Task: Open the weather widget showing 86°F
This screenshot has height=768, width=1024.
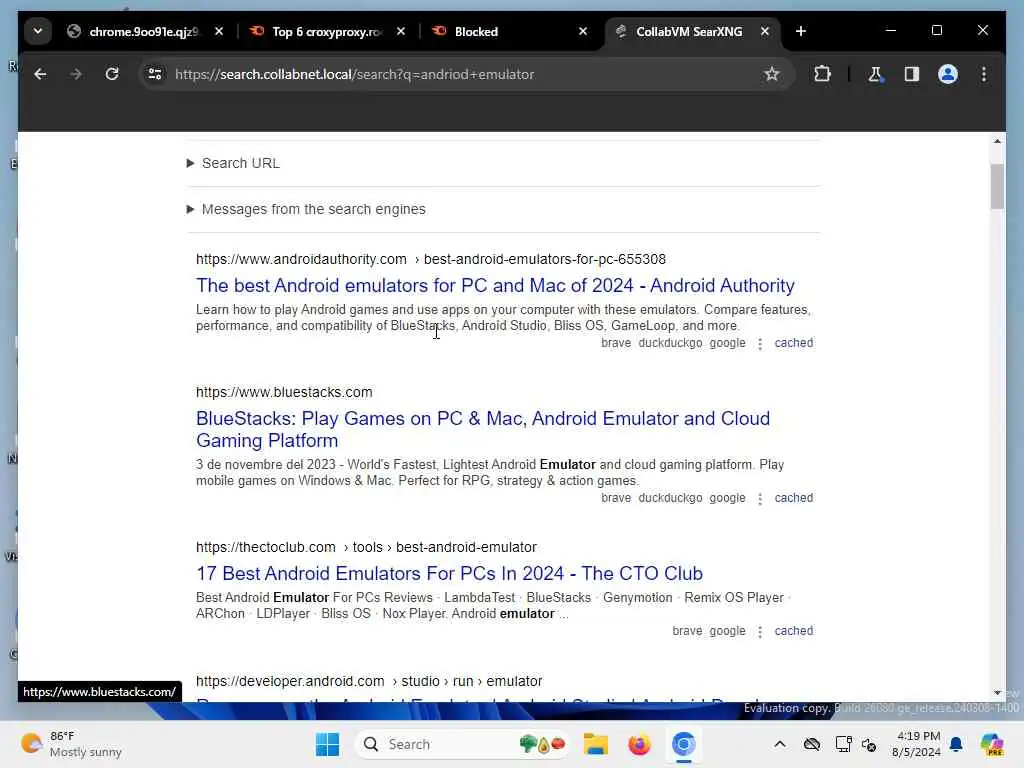Action: 71,744
